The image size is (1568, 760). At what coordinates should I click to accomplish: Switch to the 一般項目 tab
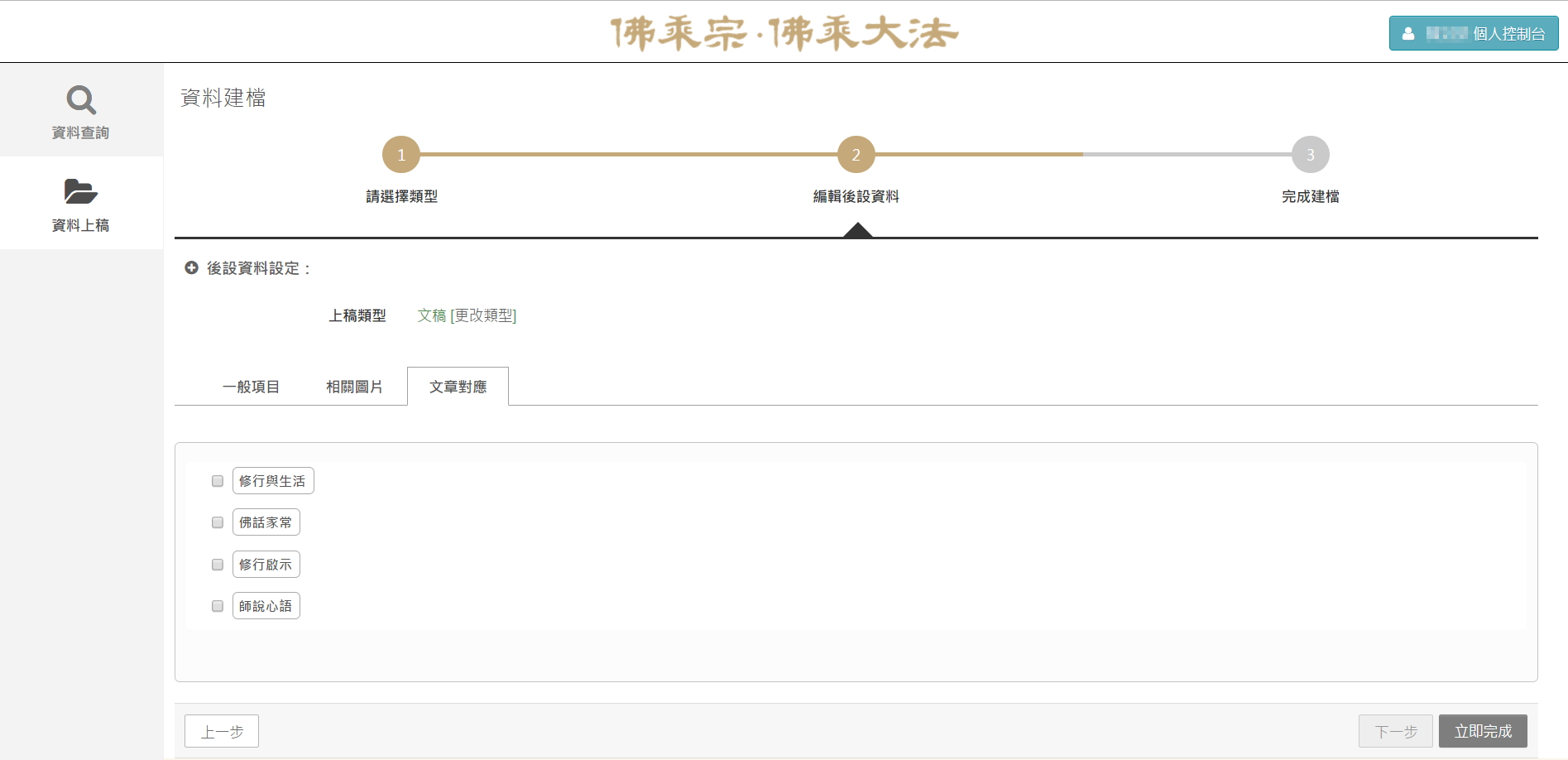tap(251, 387)
